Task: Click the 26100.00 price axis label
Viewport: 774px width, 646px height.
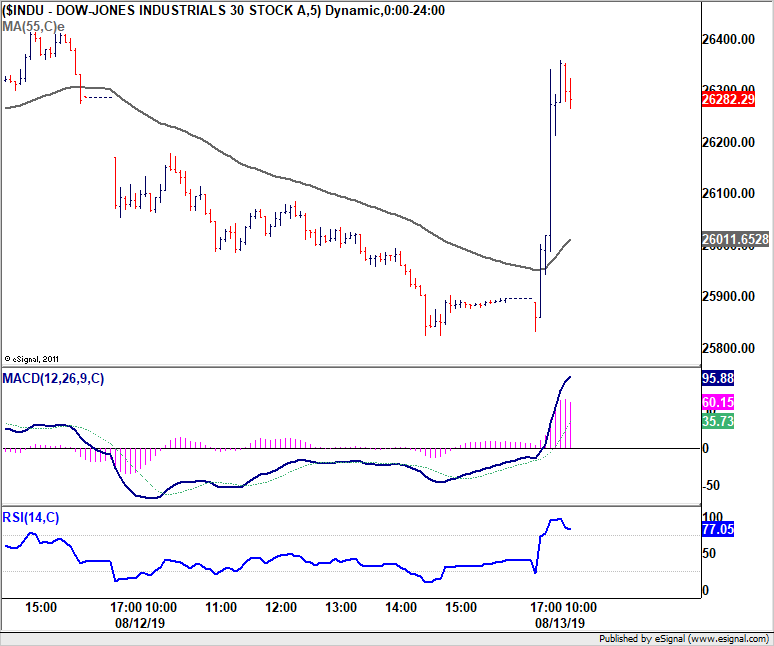Action: click(728, 193)
